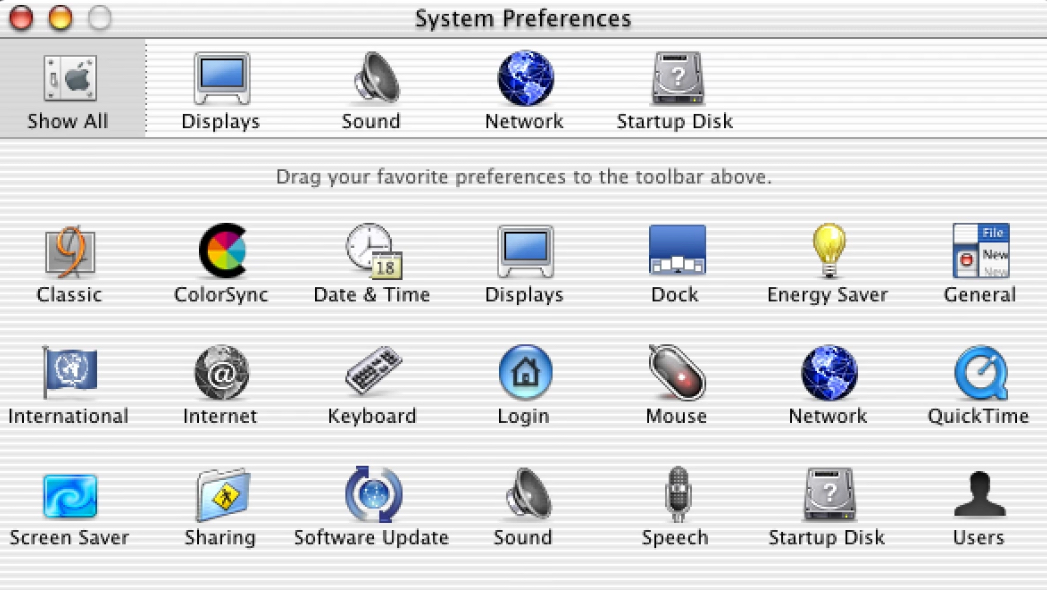Click the Show All toolbar icon
The height and width of the screenshot is (590, 1047).
click(70, 78)
